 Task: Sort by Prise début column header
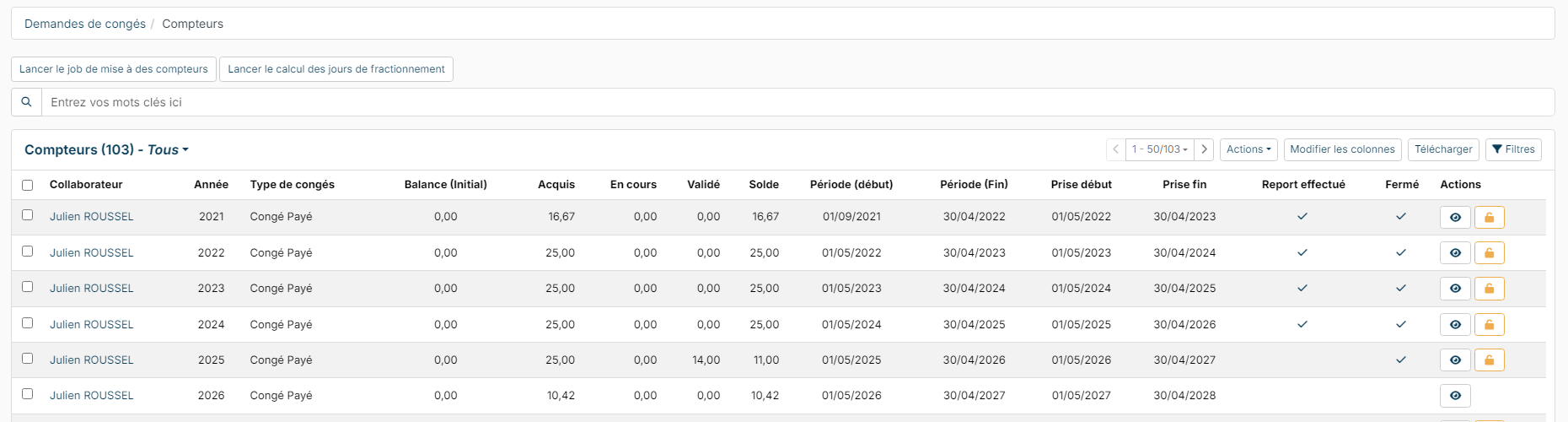point(1082,185)
